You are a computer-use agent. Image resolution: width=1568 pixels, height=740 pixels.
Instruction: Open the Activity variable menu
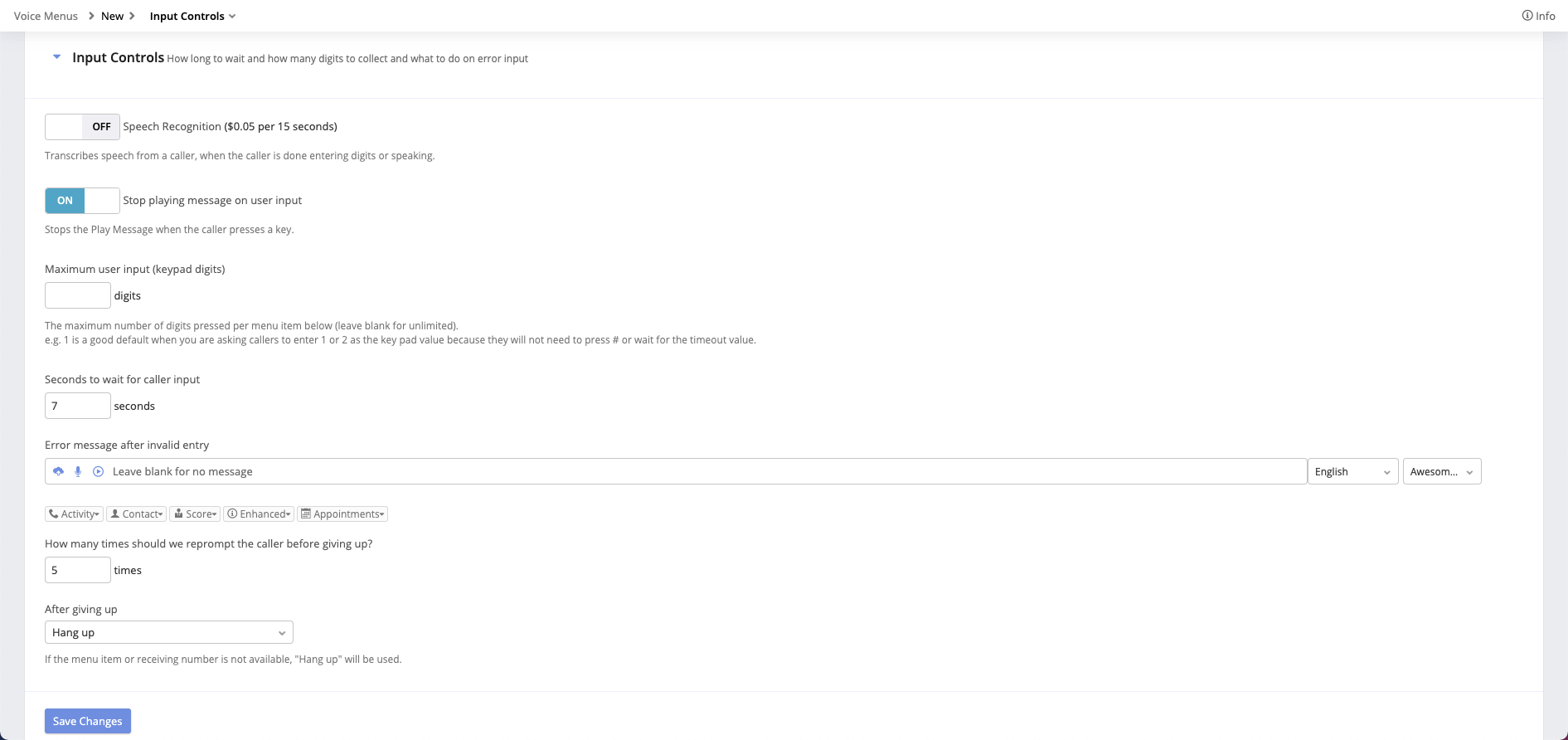(x=75, y=514)
